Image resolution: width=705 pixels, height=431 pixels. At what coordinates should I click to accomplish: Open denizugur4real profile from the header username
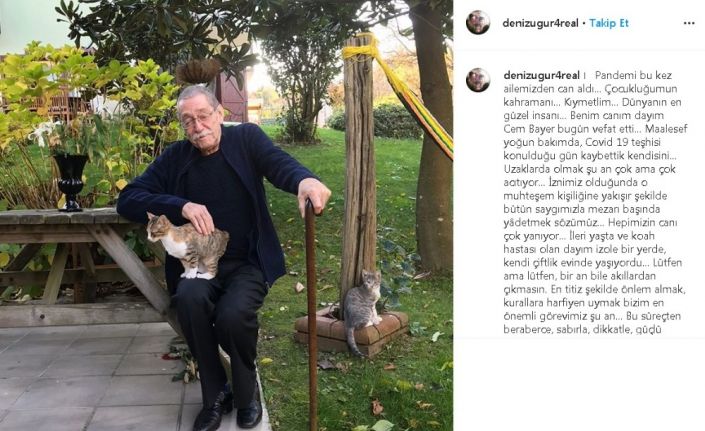[540, 23]
